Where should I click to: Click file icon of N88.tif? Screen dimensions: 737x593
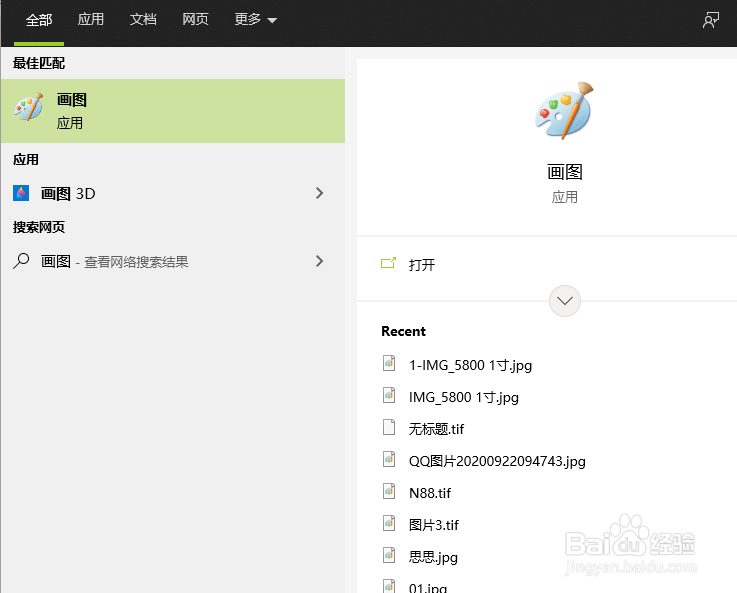(389, 491)
